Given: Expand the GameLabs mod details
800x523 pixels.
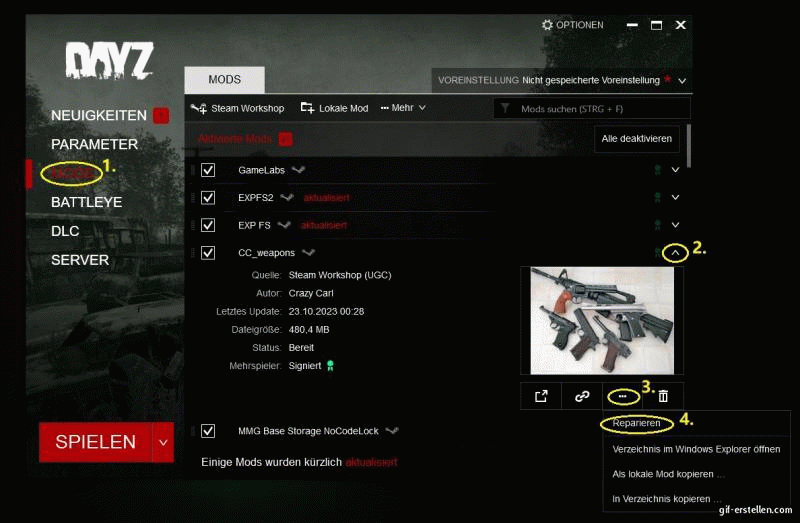Looking at the screenshot, I should point(675,170).
